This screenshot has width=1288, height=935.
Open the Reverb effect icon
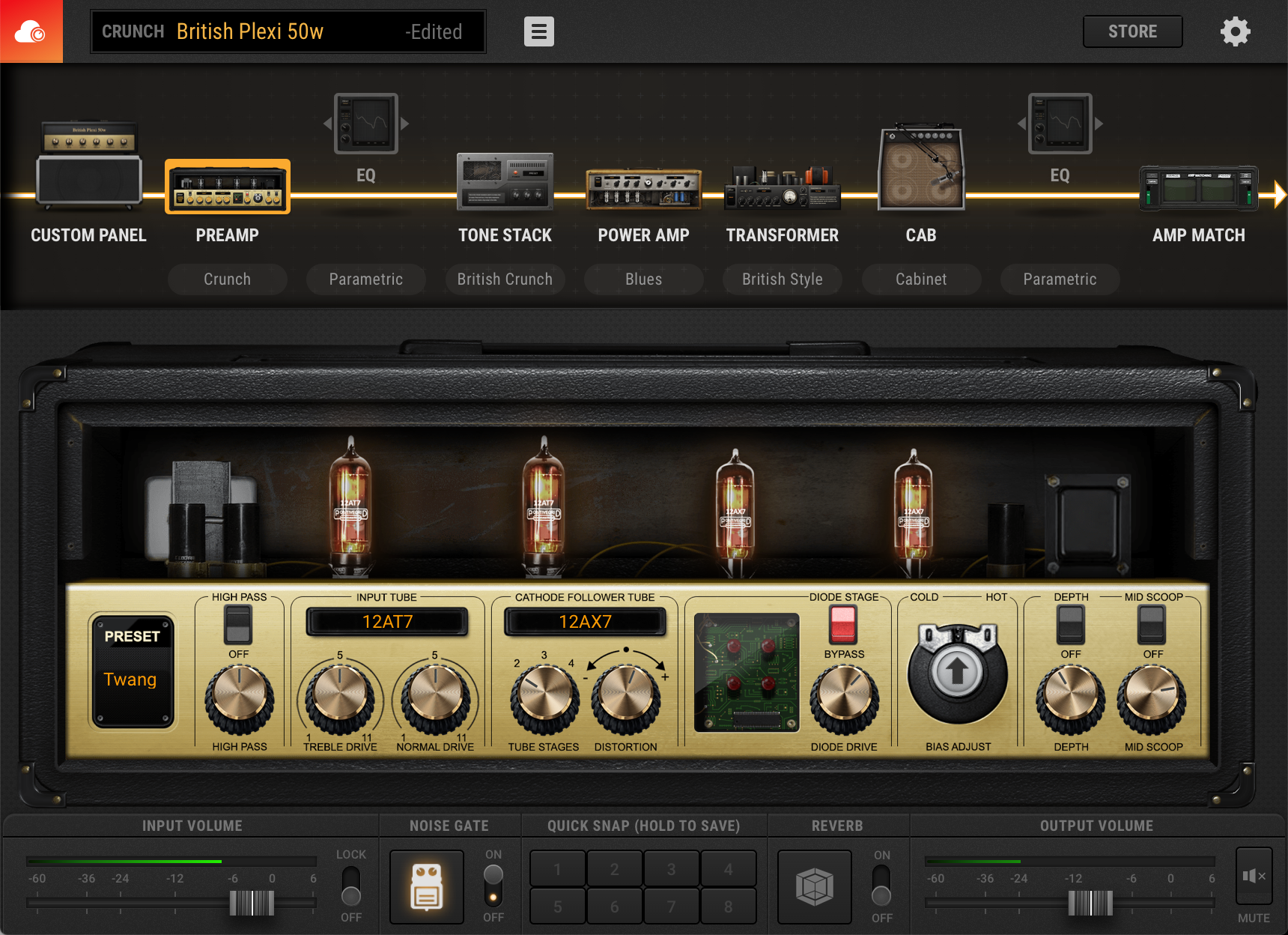(813, 886)
